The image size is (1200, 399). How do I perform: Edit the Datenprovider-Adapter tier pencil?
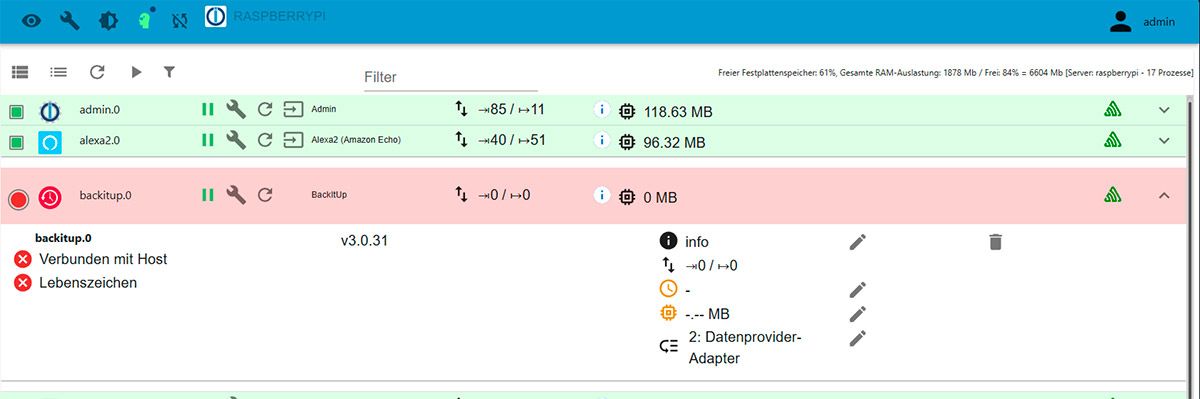pos(857,338)
